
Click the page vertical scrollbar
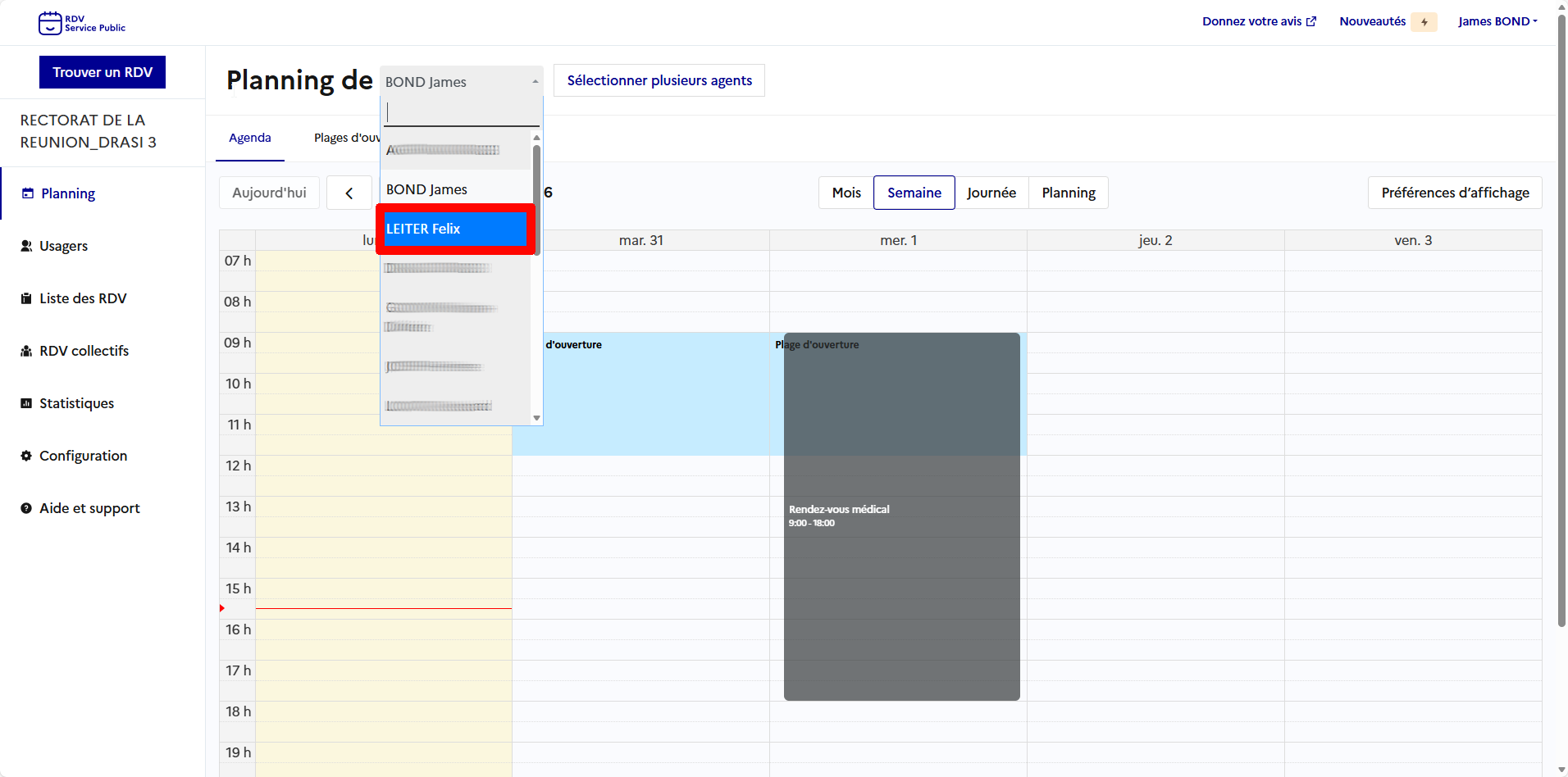pyautogui.click(x=1561, y=320)
